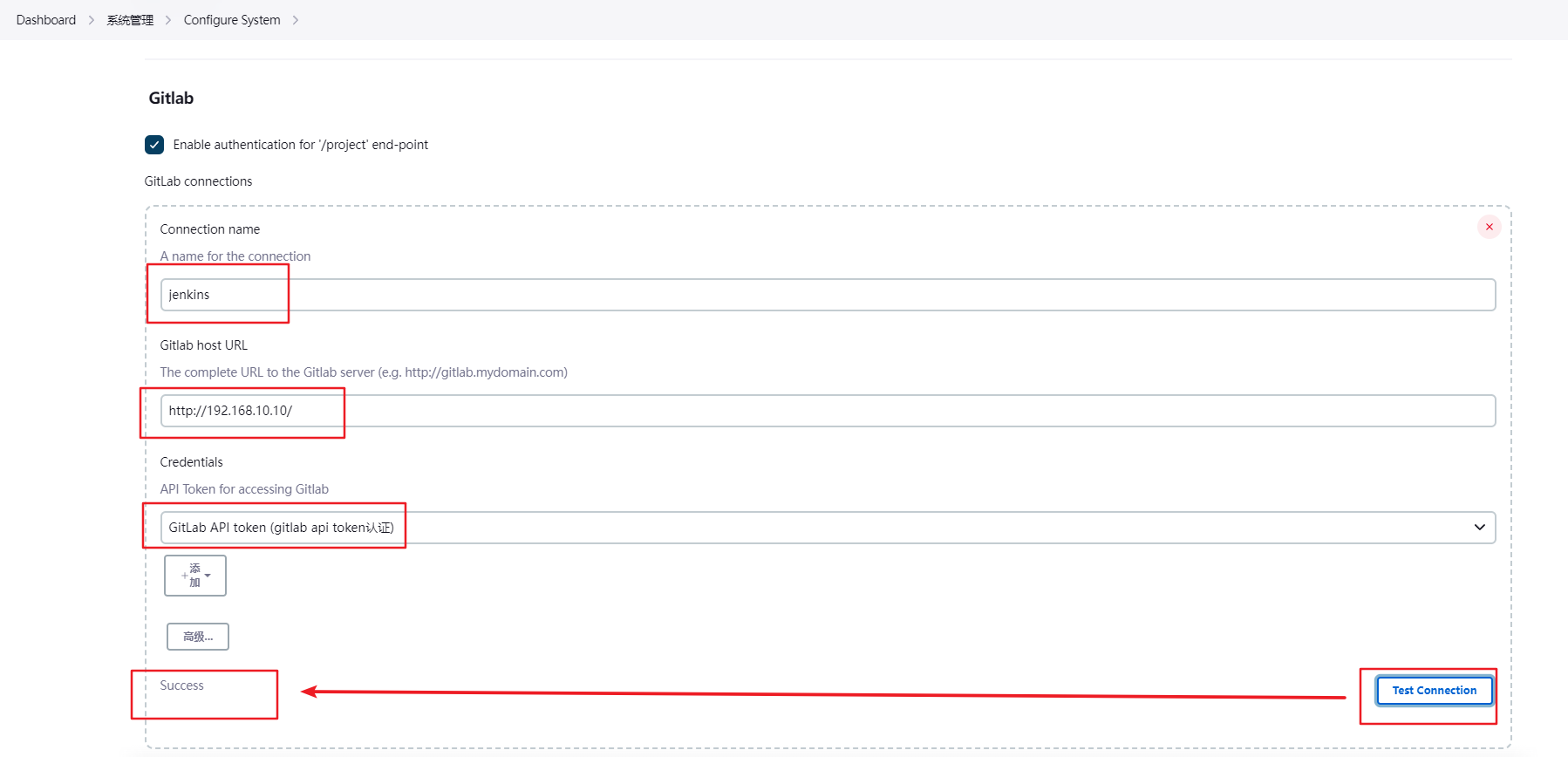
Task: Remove the GitLab connection with red X
Action: [x=1489, y=227]
